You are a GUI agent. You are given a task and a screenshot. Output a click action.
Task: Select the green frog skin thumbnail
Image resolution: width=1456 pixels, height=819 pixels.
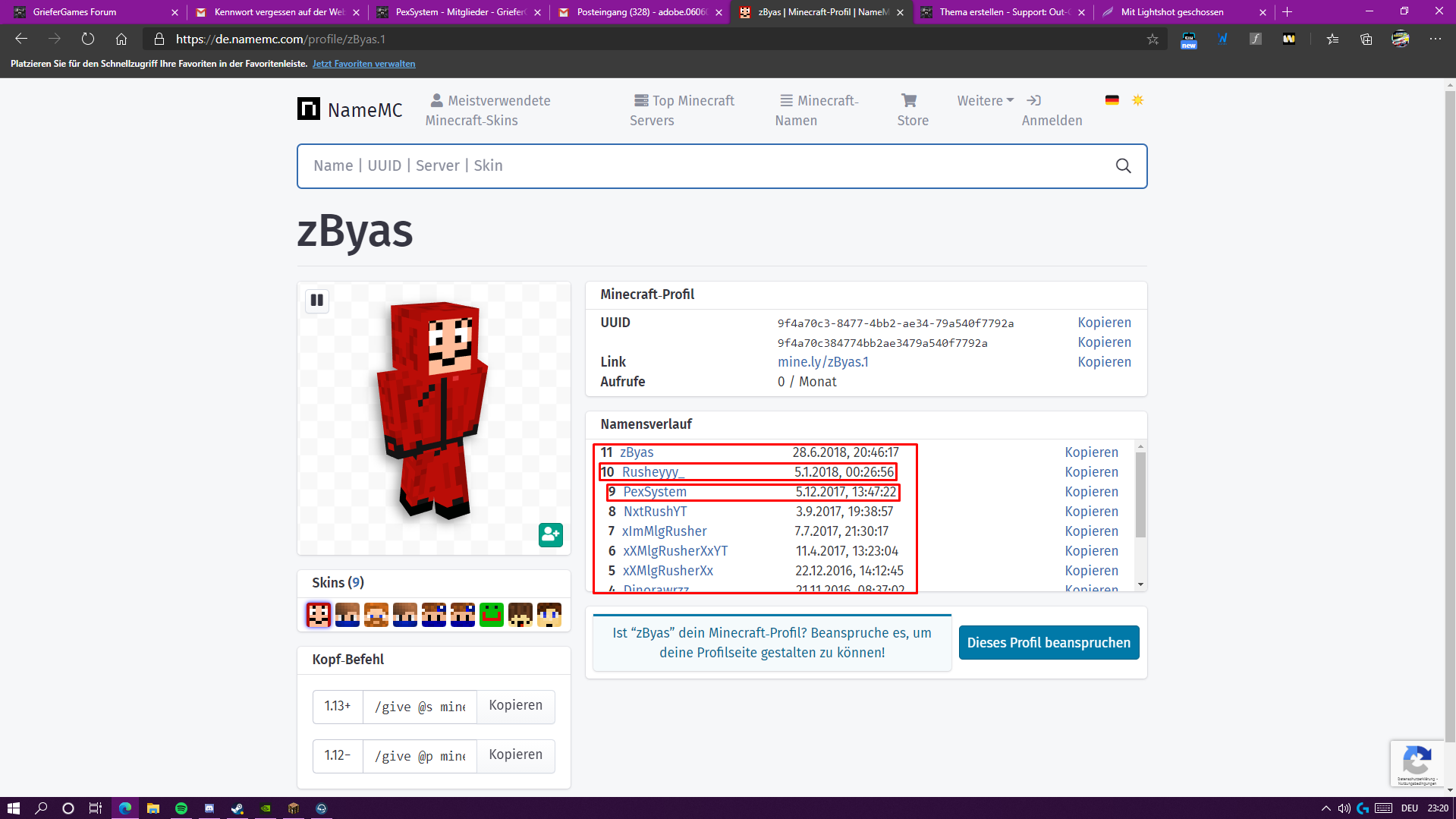click(492, 615)
